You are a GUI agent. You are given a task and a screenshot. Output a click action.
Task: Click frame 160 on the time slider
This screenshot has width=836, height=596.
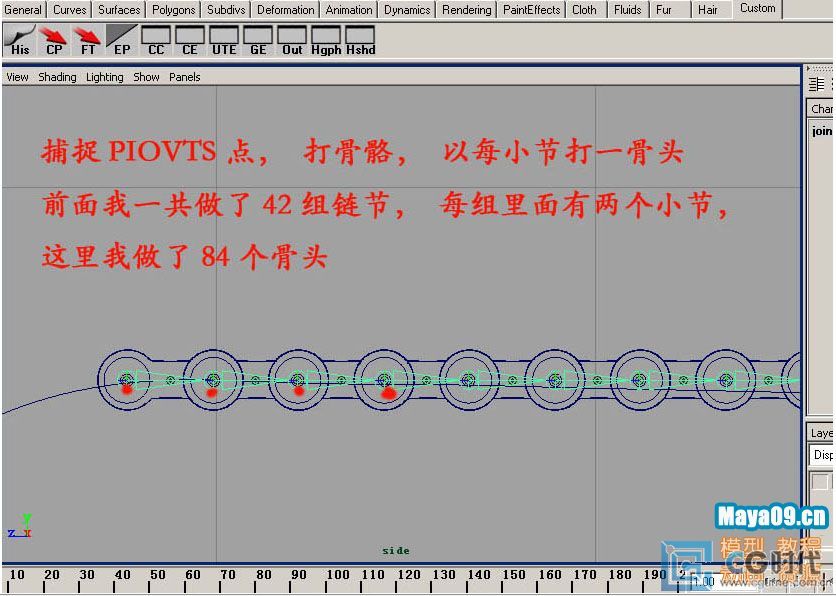[549, 576]
